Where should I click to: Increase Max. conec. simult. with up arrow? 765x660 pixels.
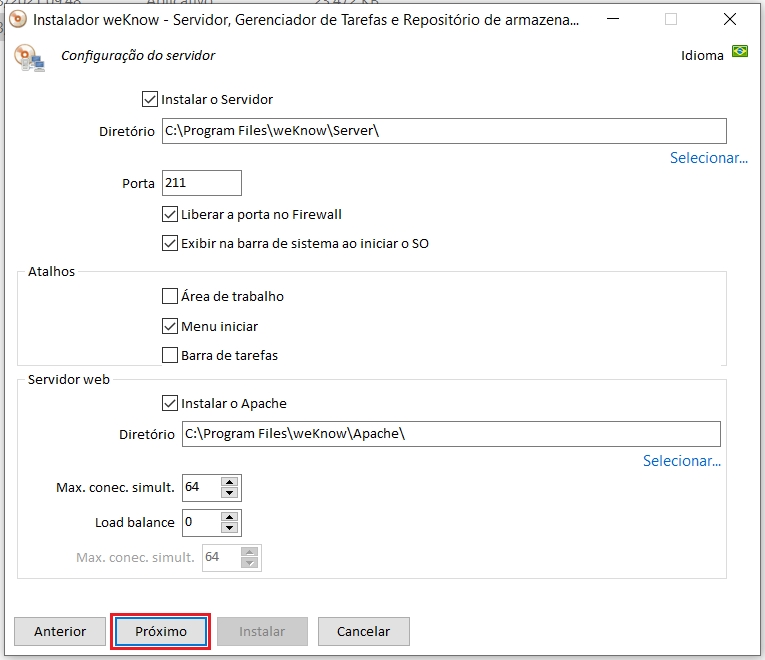(x=230, y=483)
